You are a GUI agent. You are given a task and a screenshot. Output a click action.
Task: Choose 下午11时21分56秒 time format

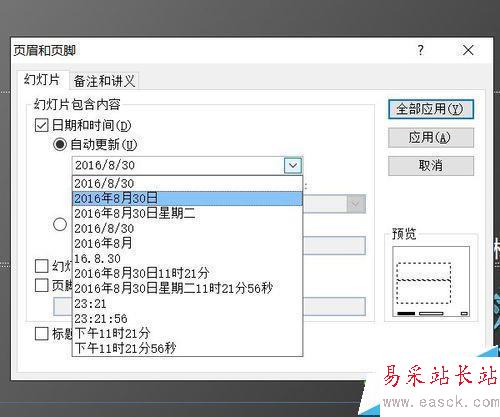pos(187,348)
